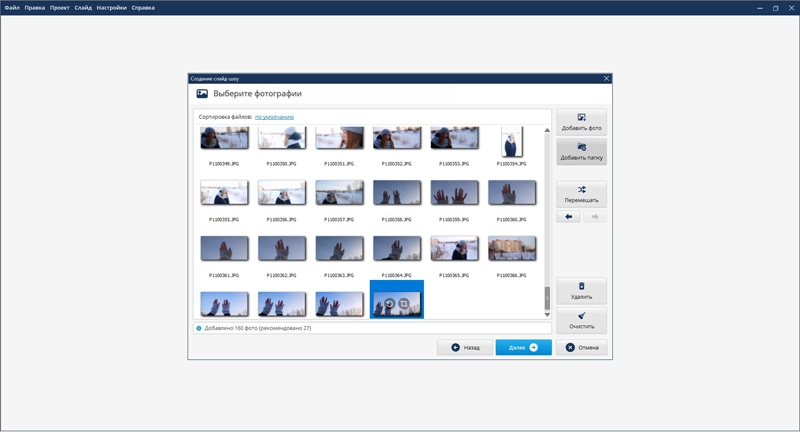Crop the selected thumbnail with its crop icon
Image resolution: width=800 pixels, height=432 pixels.
404,304
